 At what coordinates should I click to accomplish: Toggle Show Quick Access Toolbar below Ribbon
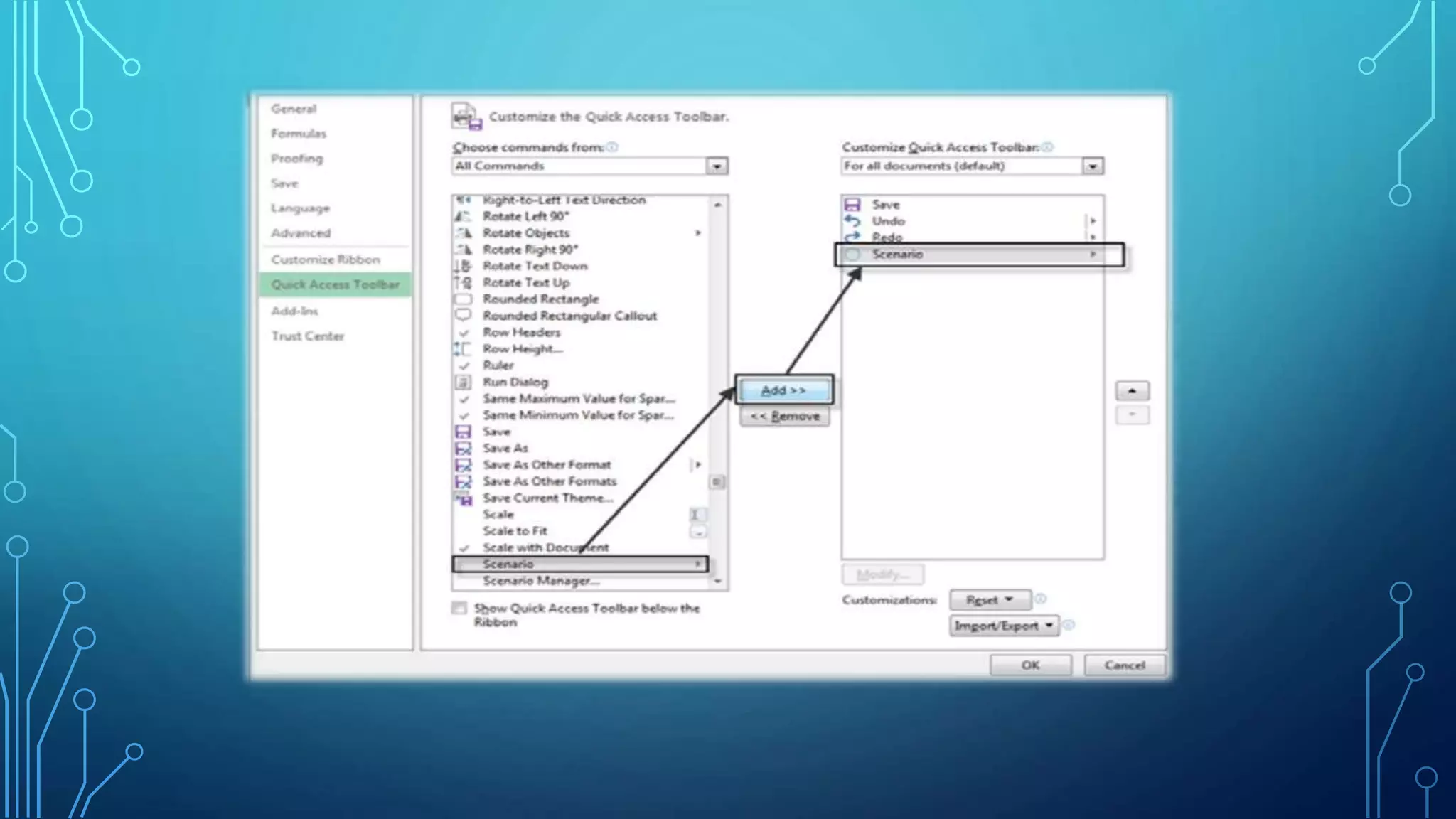(459, 608)
